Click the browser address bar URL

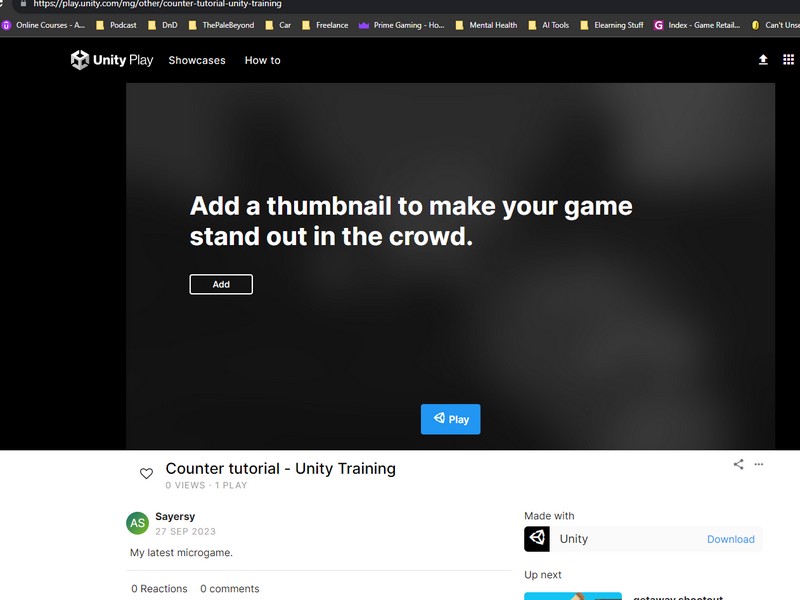click(158, 4)
